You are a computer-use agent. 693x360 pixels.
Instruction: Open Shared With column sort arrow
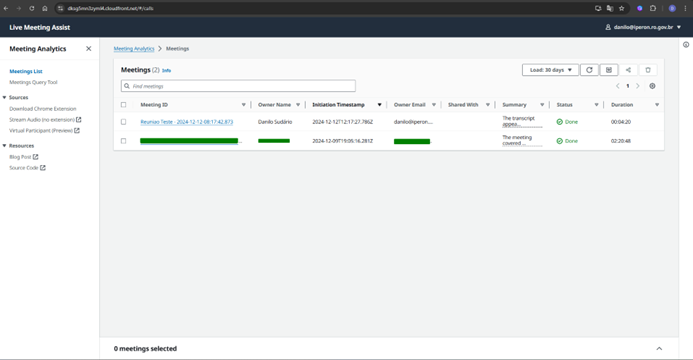[x=487, y=105]
